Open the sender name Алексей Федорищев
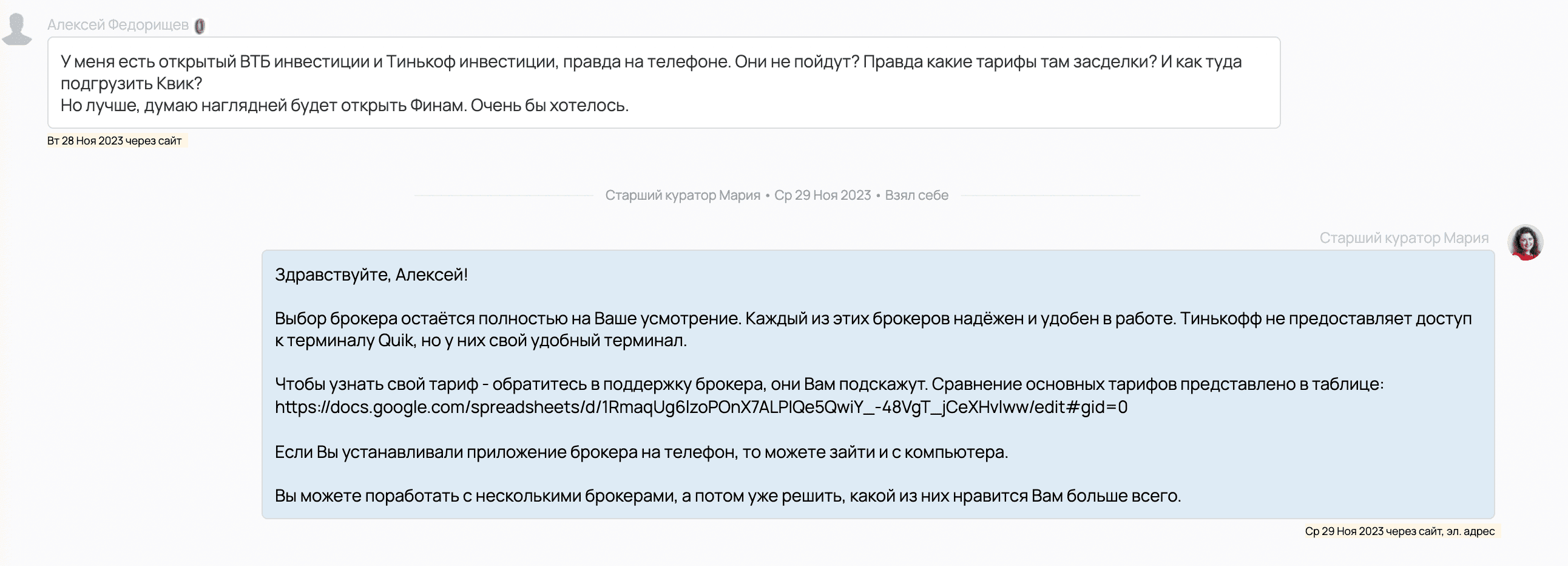This screenshot has width=1568, height=566. pos(118,25)
